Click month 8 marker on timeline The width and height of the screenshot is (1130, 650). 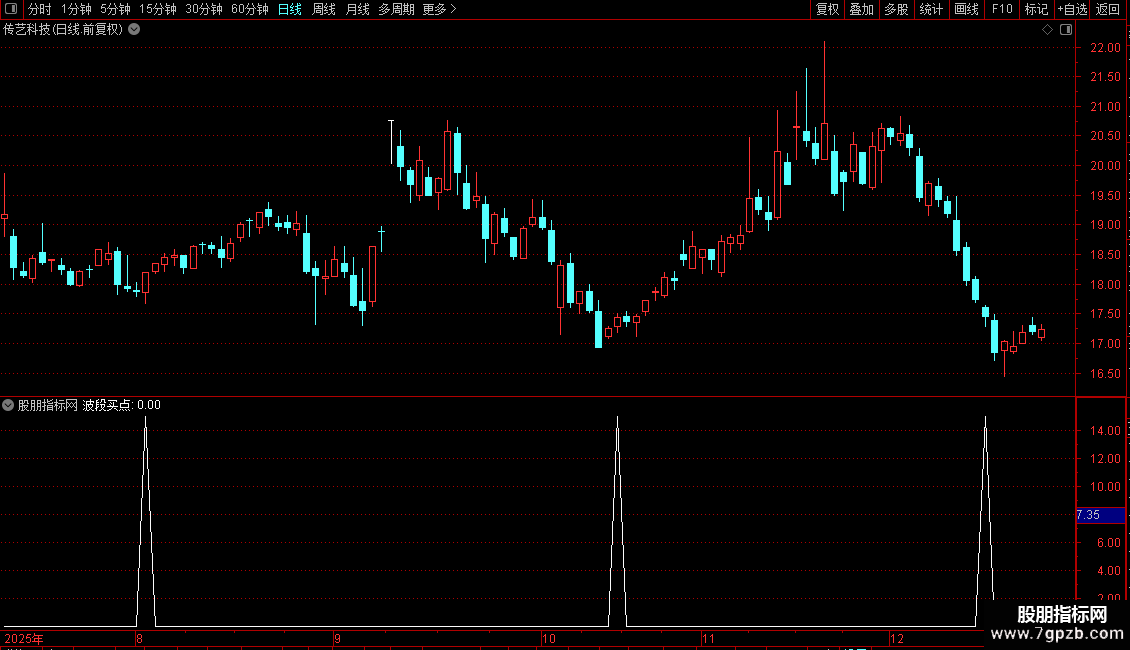pyautogui.click(x=139, y=638)
